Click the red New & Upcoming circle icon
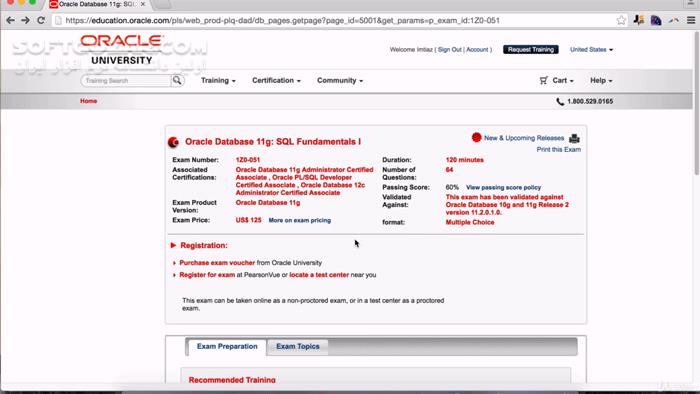This screenshot has height=394, width=700. (x=476, y=137)
